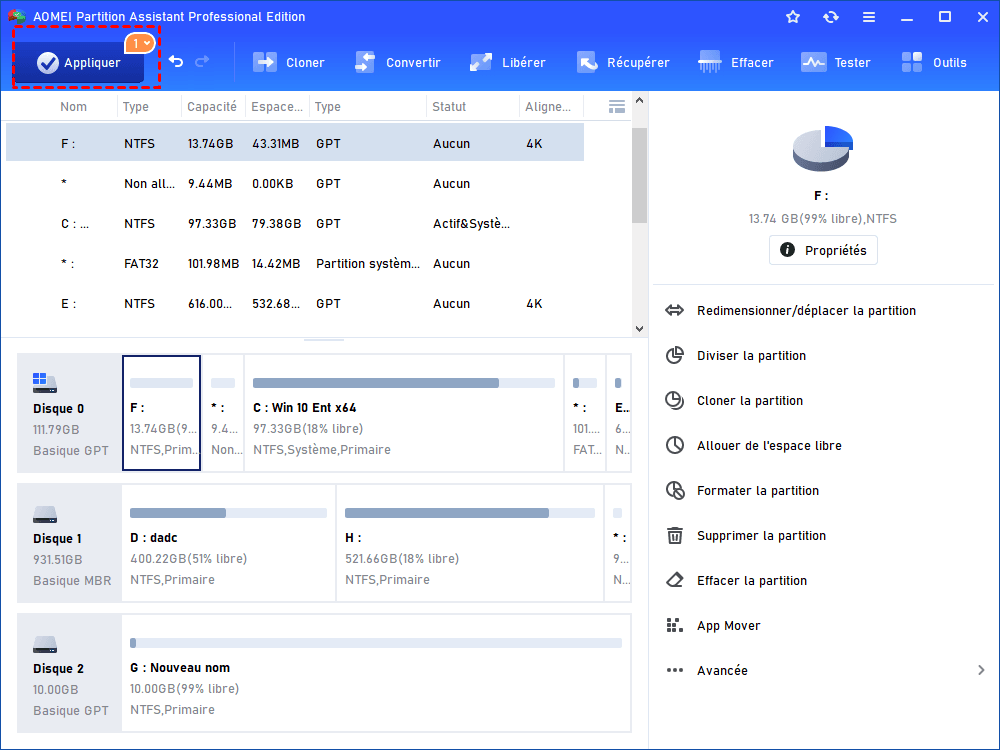Select the F: NTFS partition row

tap(295, 143)
